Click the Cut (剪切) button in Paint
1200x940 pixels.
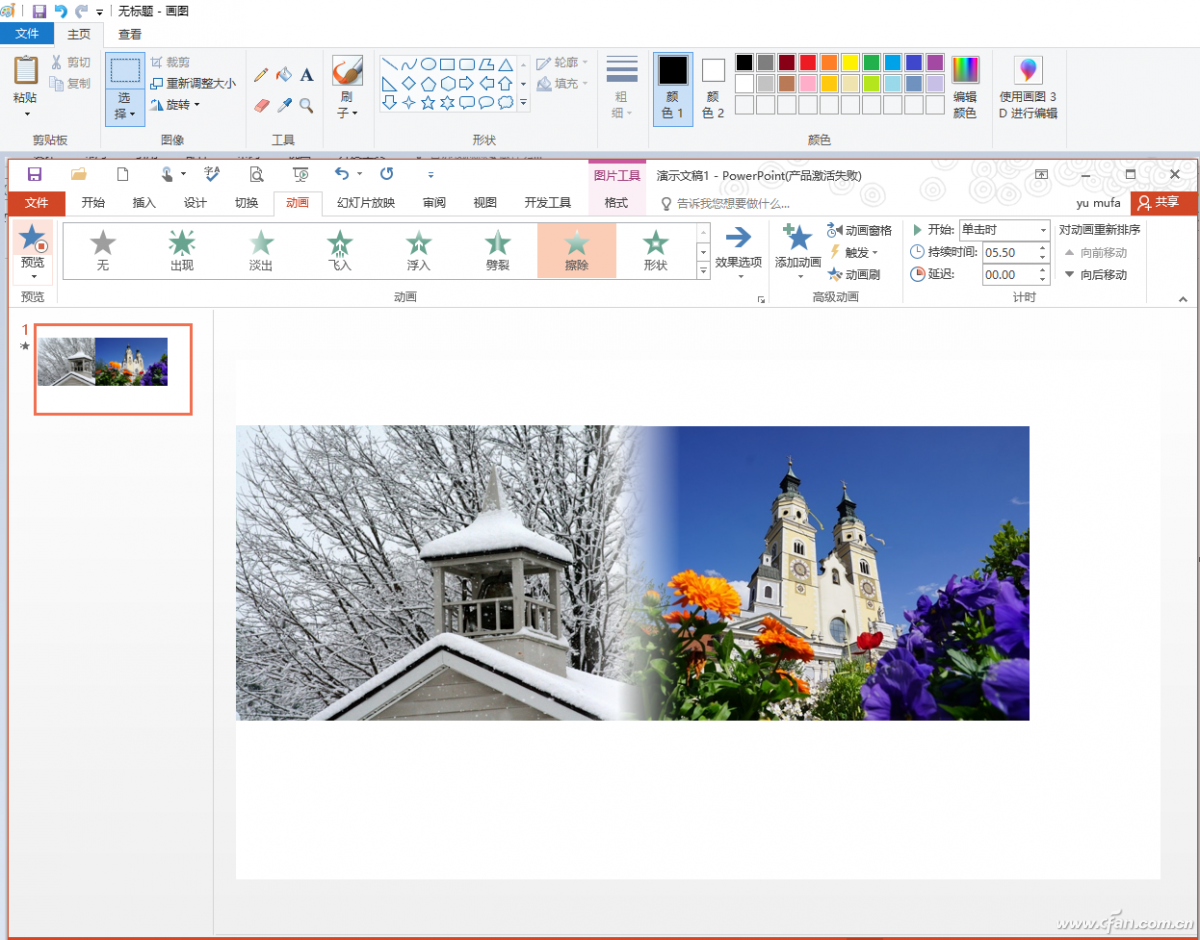click(71, 62)
